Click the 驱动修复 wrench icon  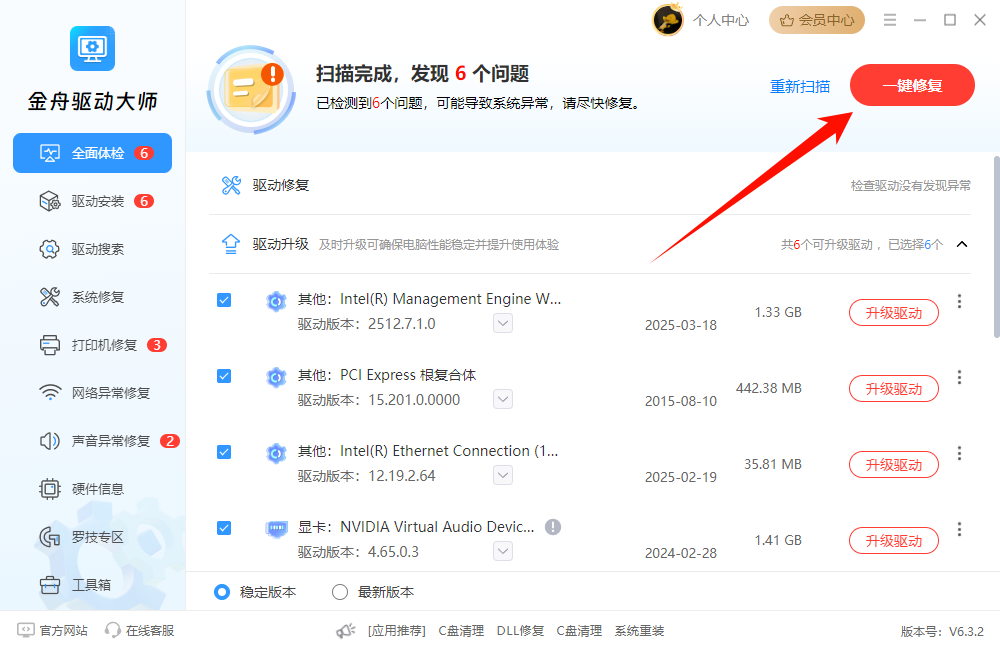tap(231, 186)
